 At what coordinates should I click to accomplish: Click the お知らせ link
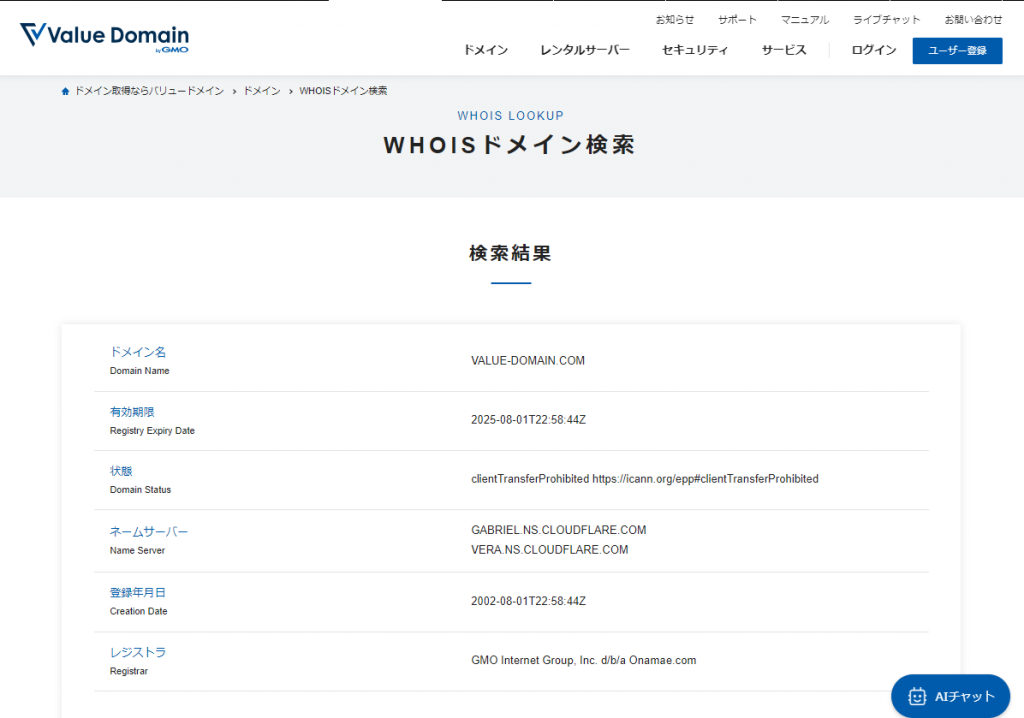pos(675,20)
